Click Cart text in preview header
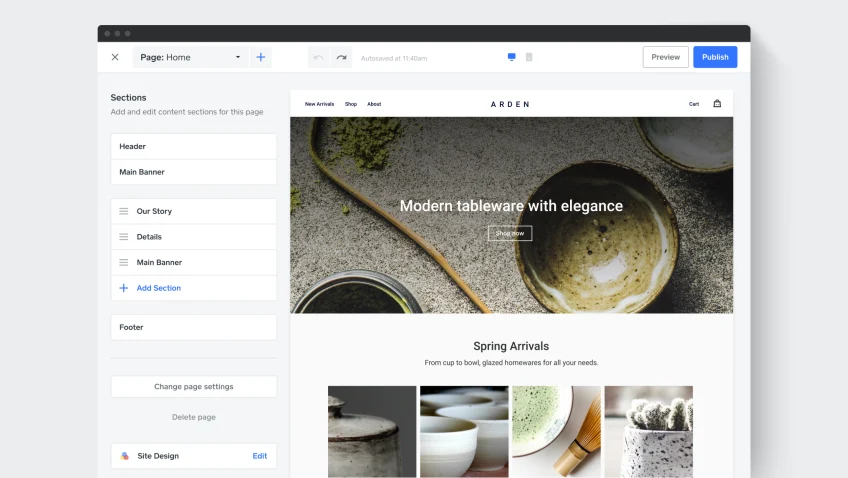The width and height of the screenshot is (848, 478). pos(694,104)
